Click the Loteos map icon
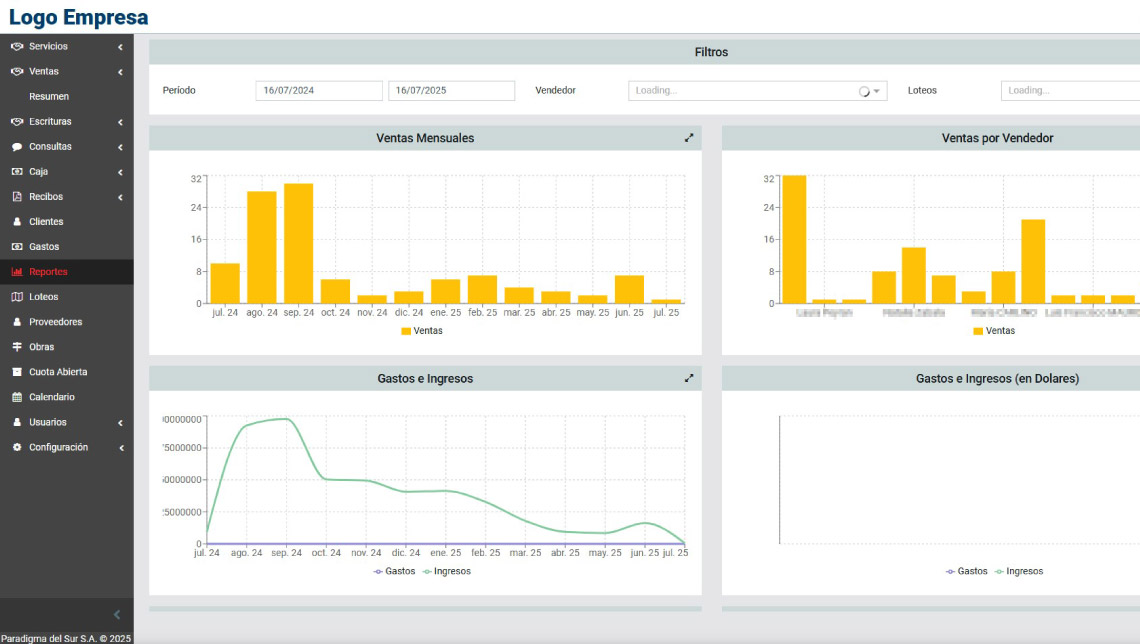The image size is (1140, 644). tap(17, 297)
